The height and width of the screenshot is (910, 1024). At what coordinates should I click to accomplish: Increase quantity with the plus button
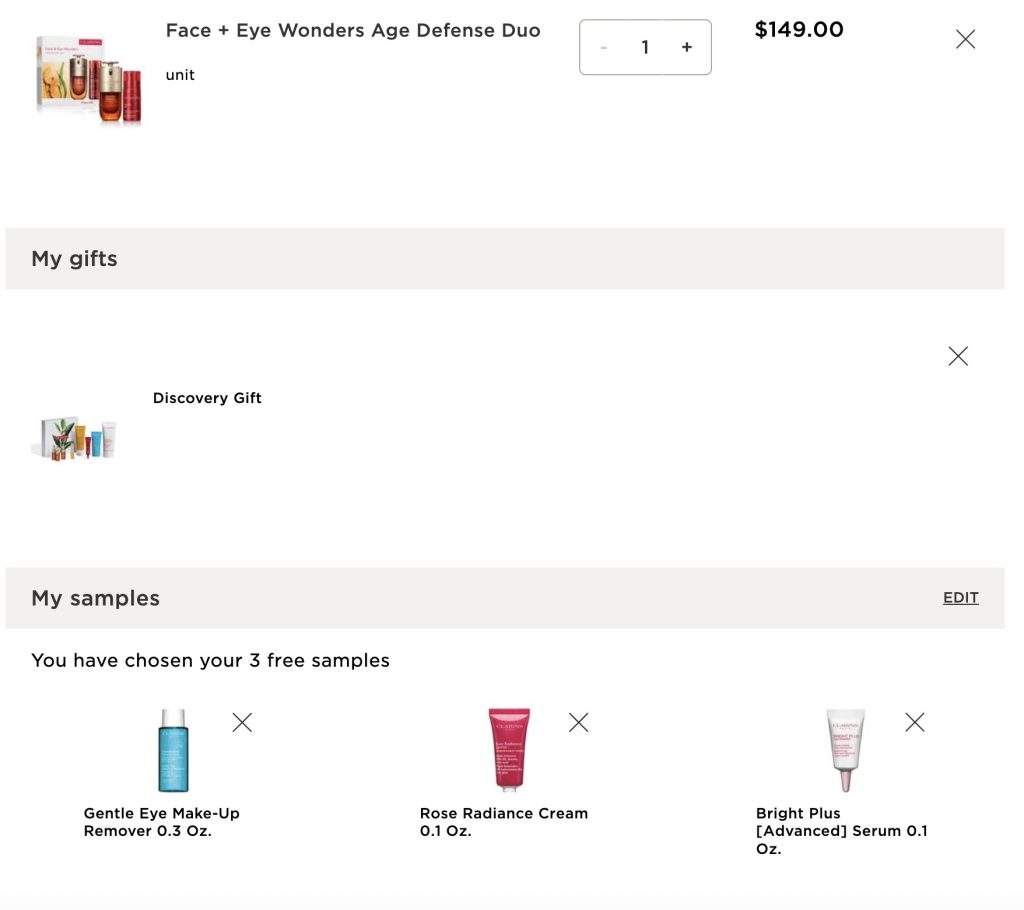(x=687, y=47)
